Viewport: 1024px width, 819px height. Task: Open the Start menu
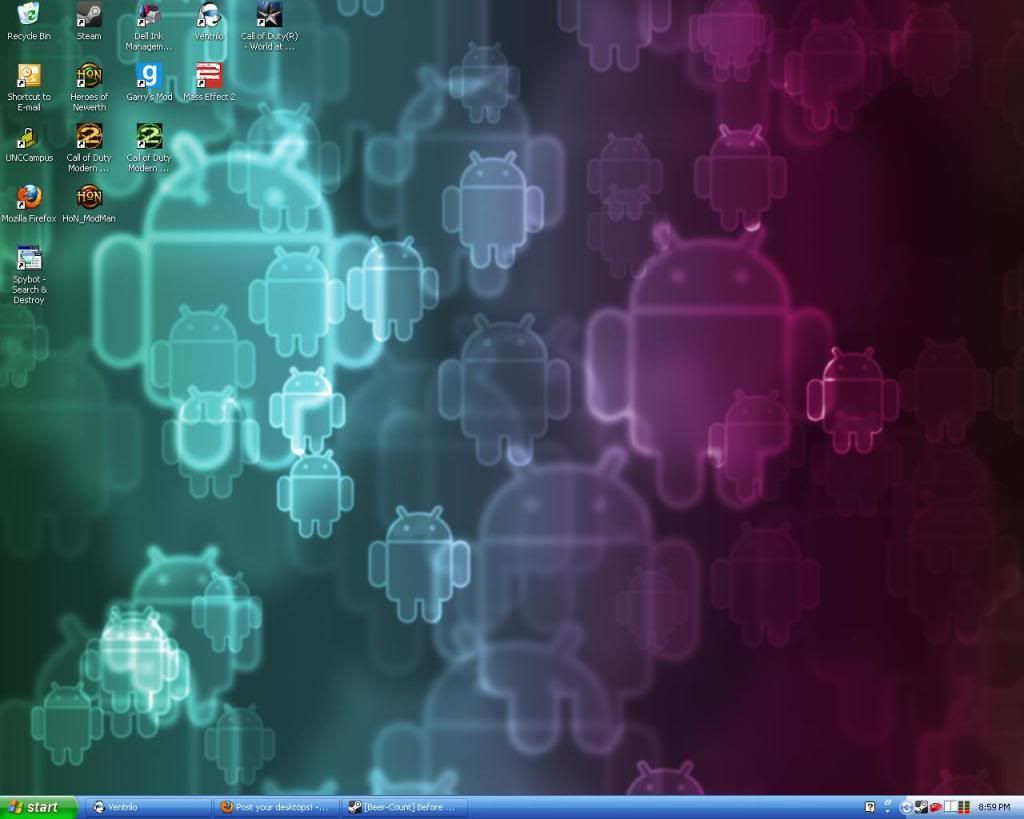coord(38,807)
